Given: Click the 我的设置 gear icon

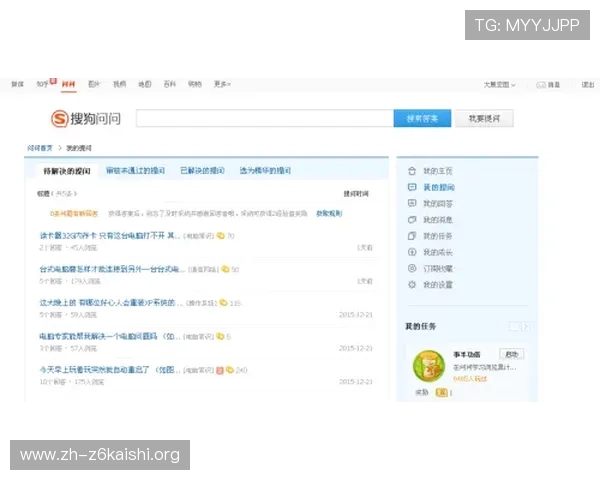Looking at the screenshot, I should coord(412,284).
